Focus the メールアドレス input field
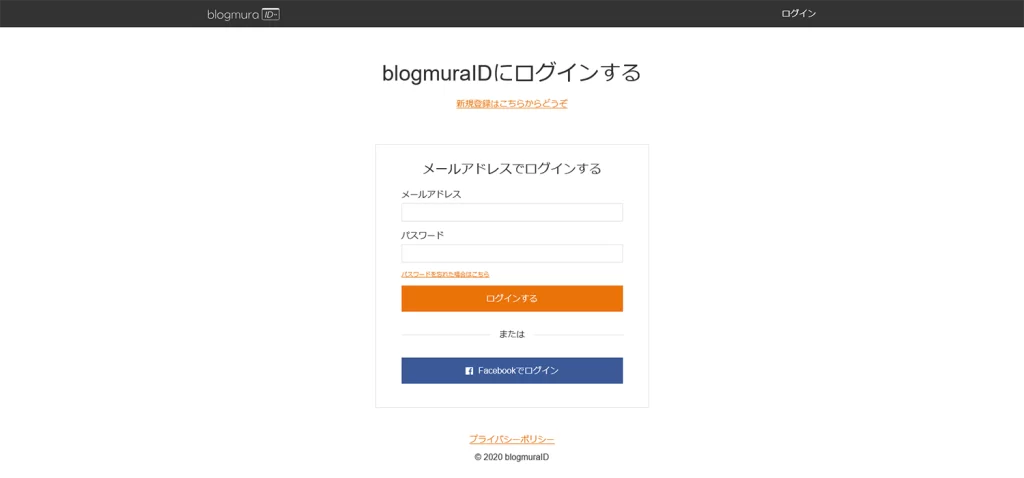This screenshot has width=1024, height=478. point(512,212)
